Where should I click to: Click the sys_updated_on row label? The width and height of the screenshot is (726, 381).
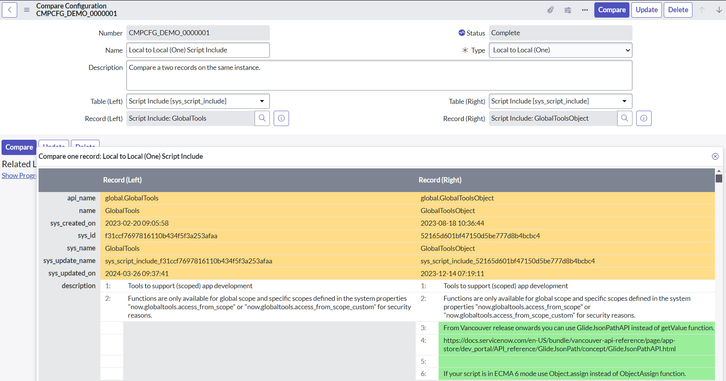coord(72,274)
